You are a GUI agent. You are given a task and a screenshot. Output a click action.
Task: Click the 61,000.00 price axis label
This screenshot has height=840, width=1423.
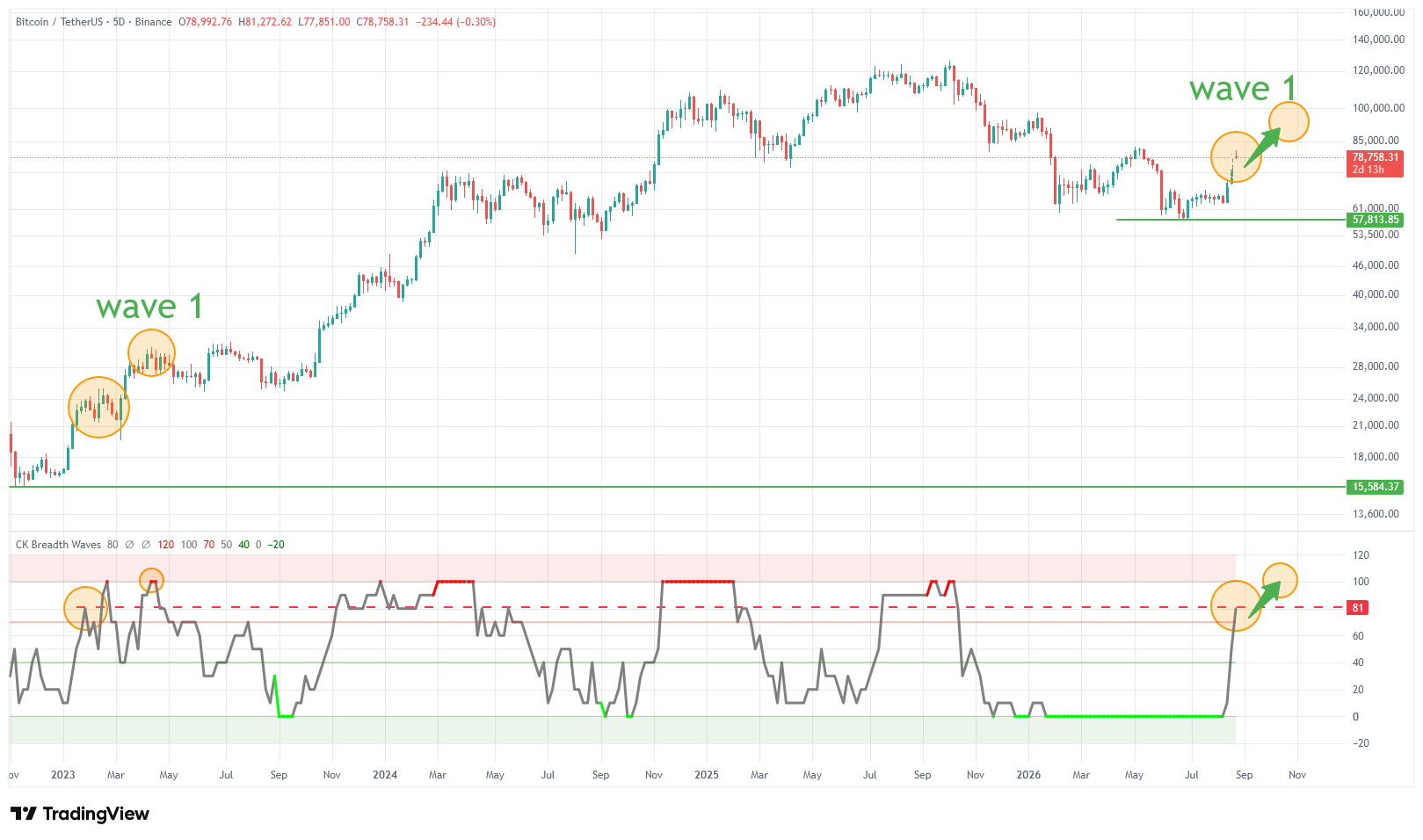tap(1376, 208)
